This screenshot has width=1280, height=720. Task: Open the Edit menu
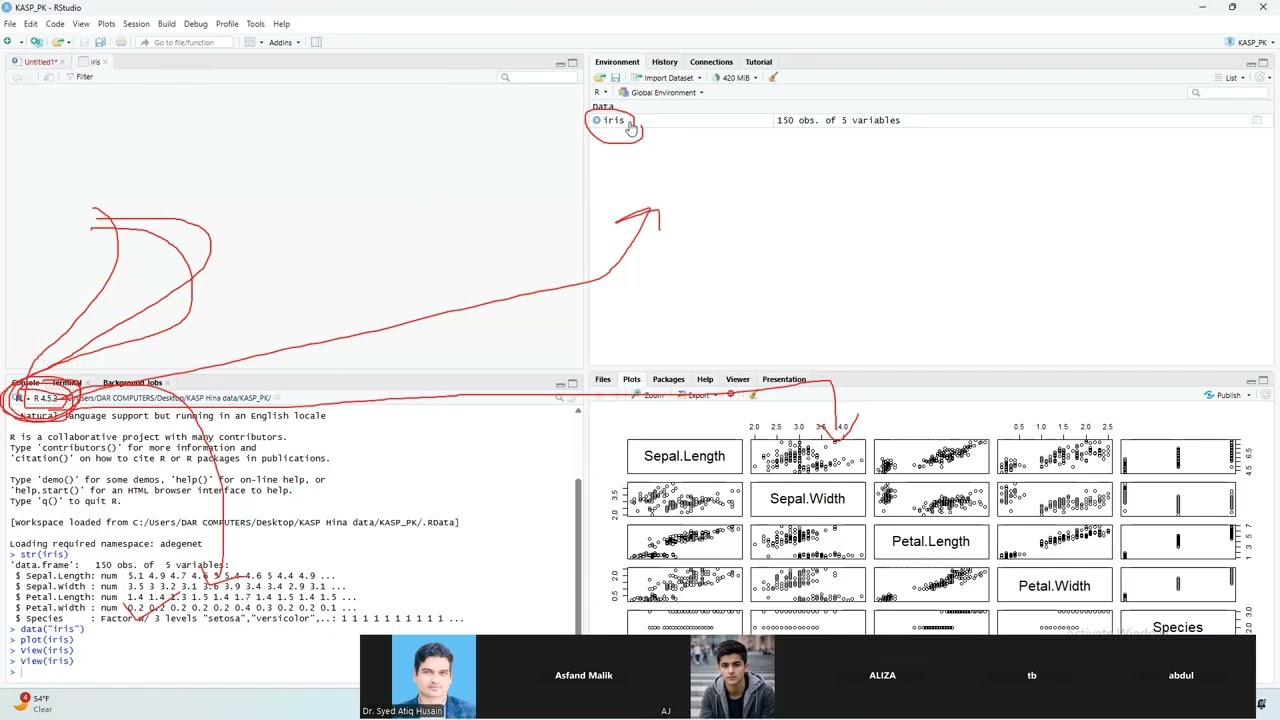coord(31,24)
